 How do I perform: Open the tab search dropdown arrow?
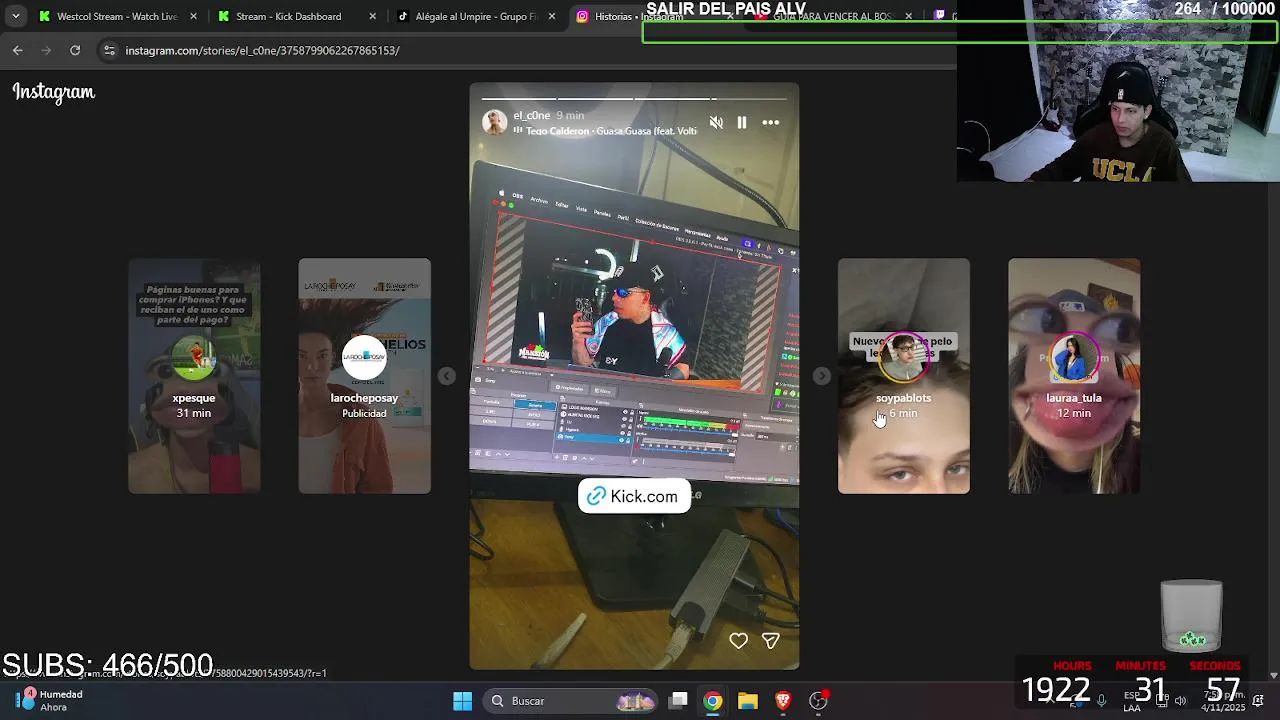tap(15, 16)
